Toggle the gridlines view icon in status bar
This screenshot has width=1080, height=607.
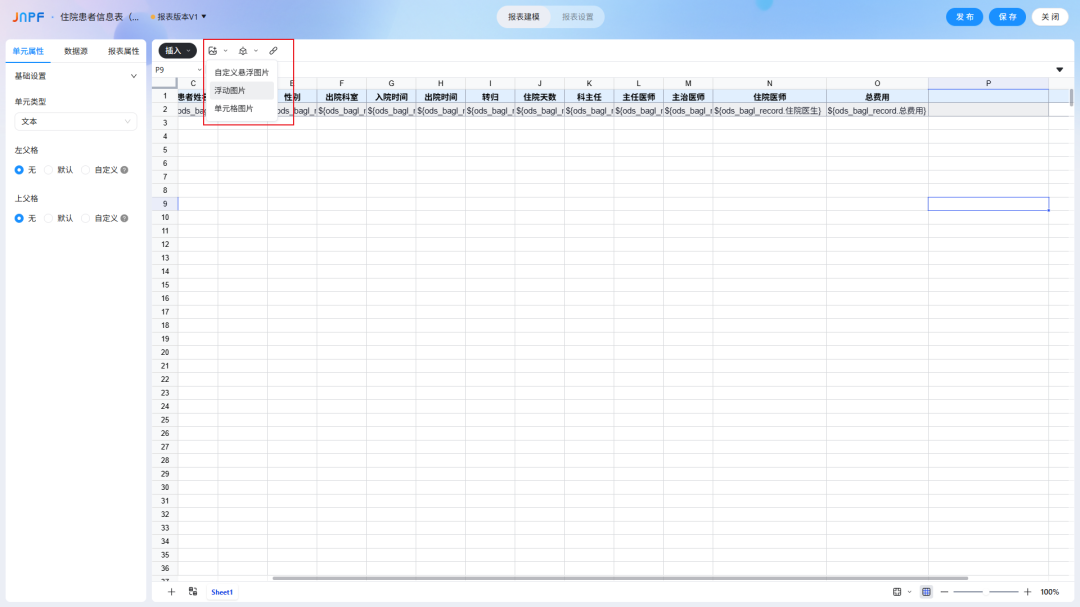tap(926, 592)
